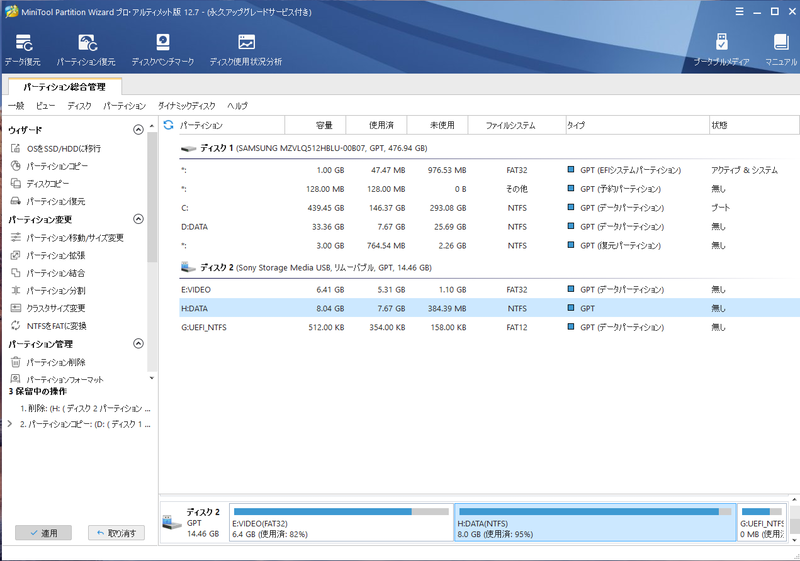Select E:VIDEO(FAT32) block in disk map
The height and width of the screenshot is (561, 800).
click(x=341, y=522)
